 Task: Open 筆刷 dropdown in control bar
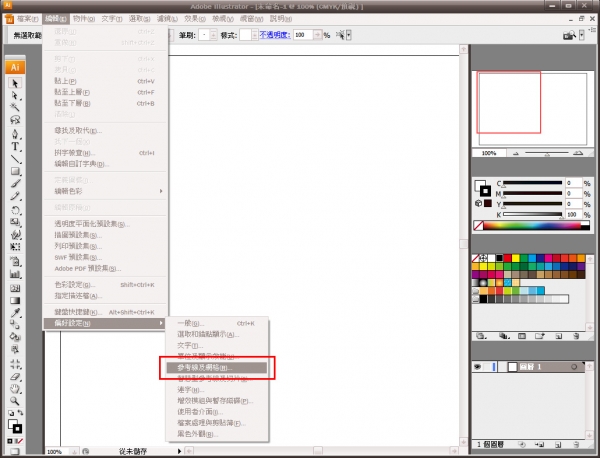[x=213, y=35]
